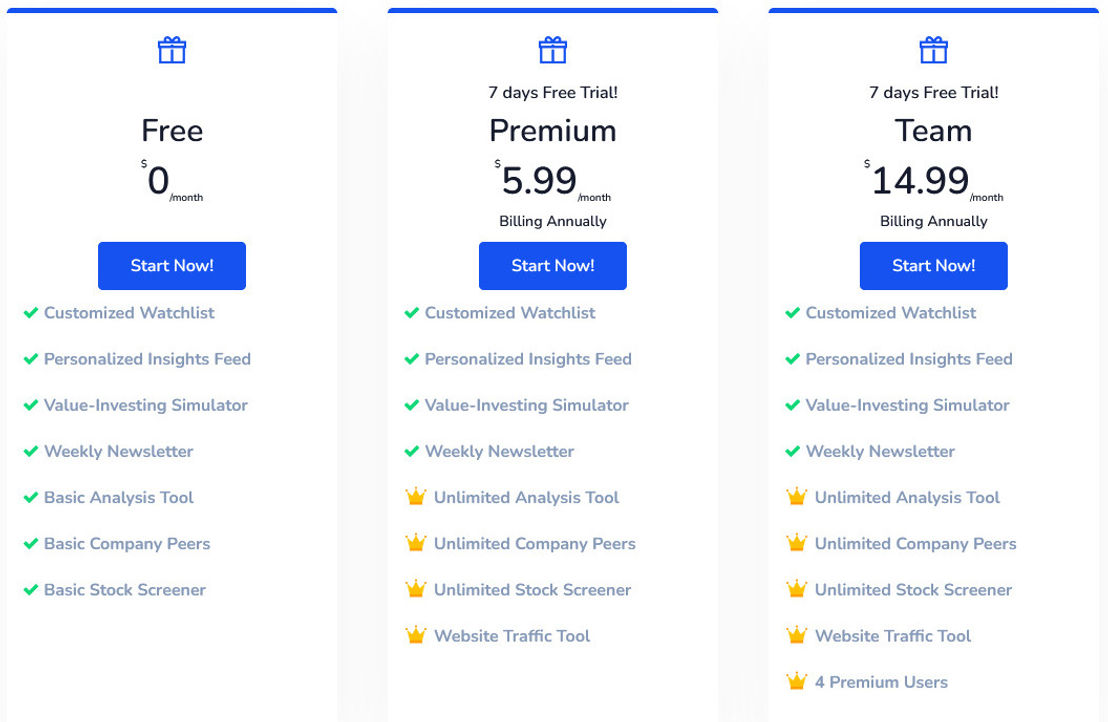Image resolution: width=1108 pixels, height=722 pixels.
Task: Click the crown beside Team's Unlimited Stock Screener
Action: [x=796, y=588]
